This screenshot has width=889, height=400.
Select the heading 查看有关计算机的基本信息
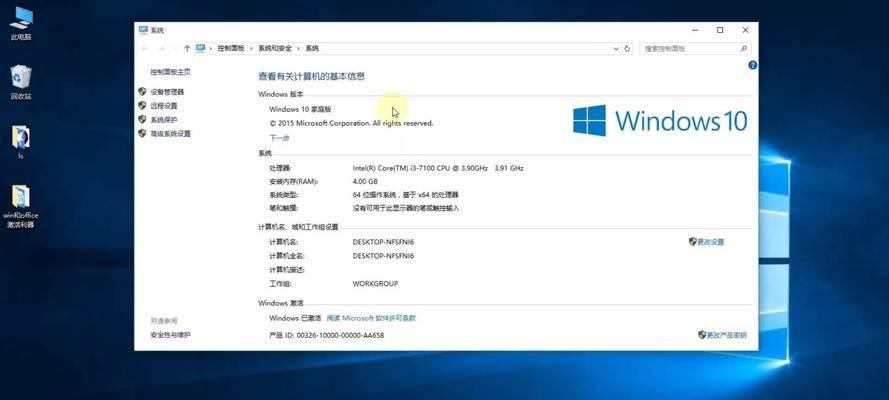tap(312, 76)
